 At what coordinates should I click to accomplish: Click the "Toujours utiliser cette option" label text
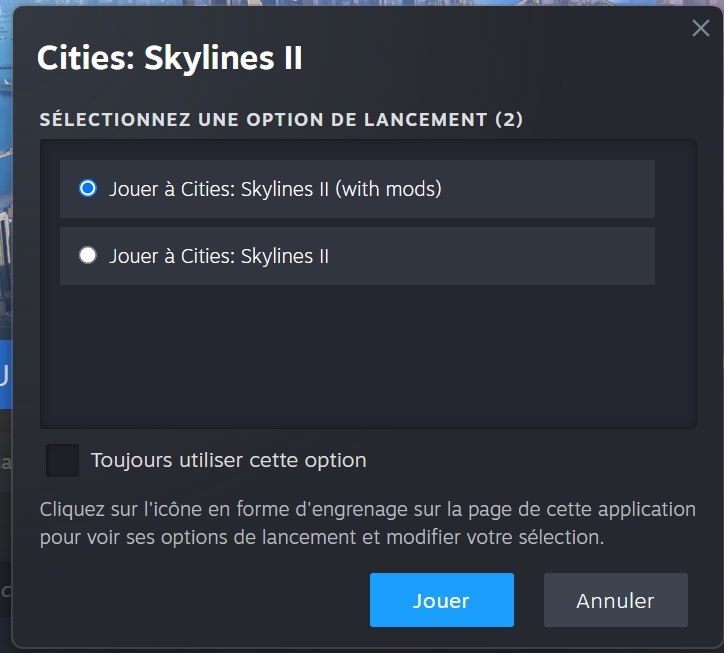point(228,461)
